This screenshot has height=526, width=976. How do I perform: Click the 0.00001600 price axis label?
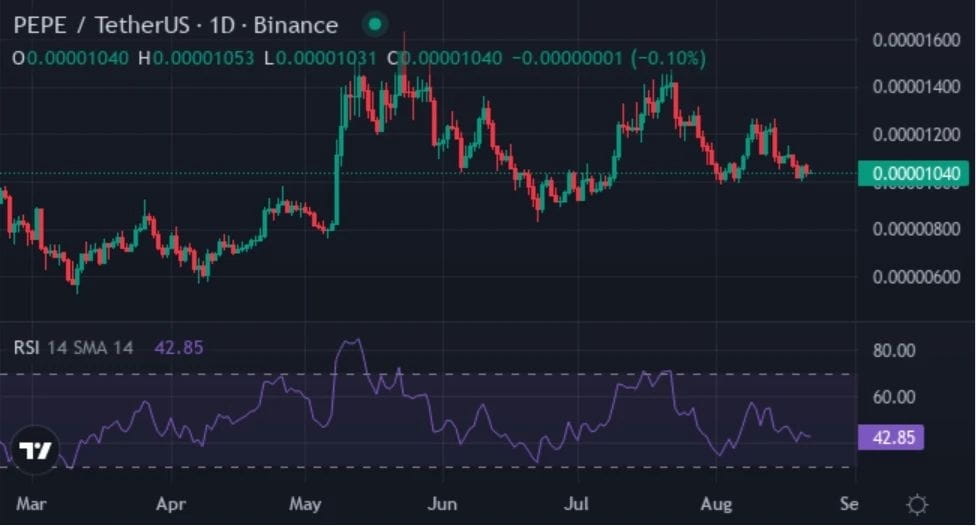tap(916, 40)
